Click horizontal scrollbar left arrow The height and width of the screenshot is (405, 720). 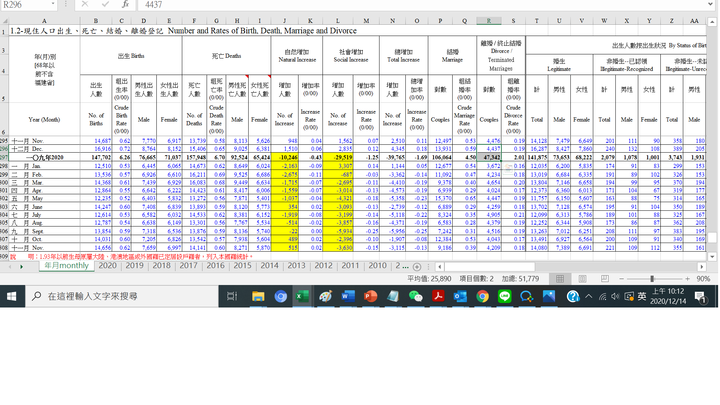(x=439, y=267)
